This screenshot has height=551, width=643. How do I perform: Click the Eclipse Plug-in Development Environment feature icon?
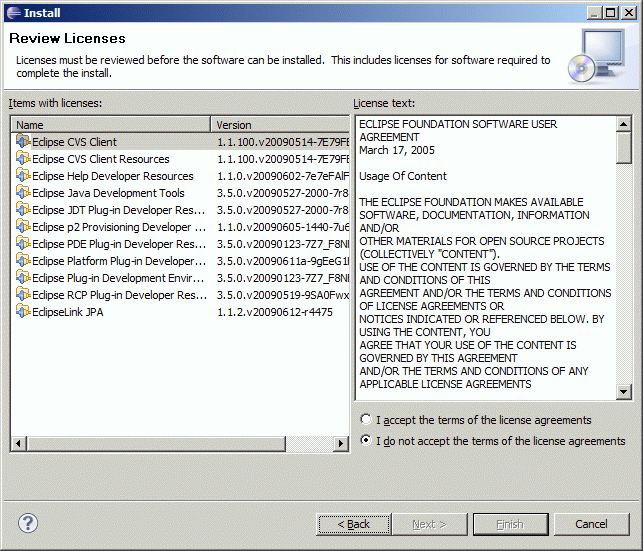point(23,278)
